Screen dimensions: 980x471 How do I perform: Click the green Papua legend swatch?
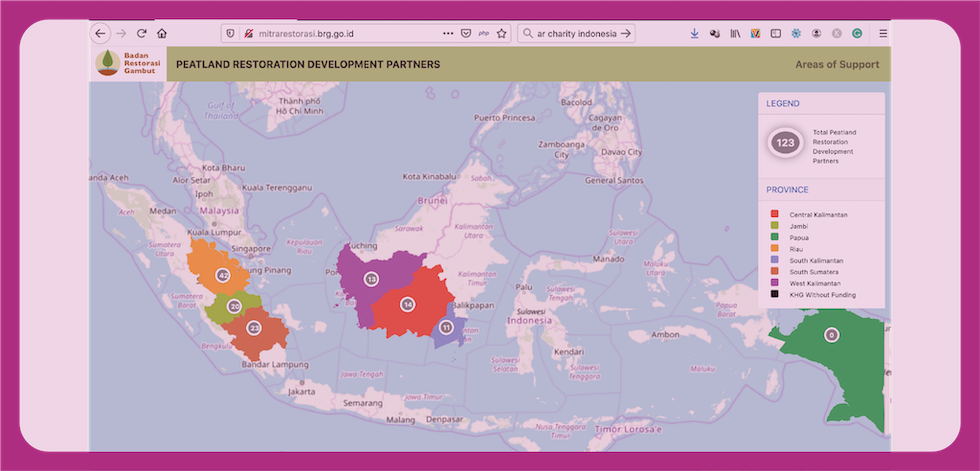point(774,237)
